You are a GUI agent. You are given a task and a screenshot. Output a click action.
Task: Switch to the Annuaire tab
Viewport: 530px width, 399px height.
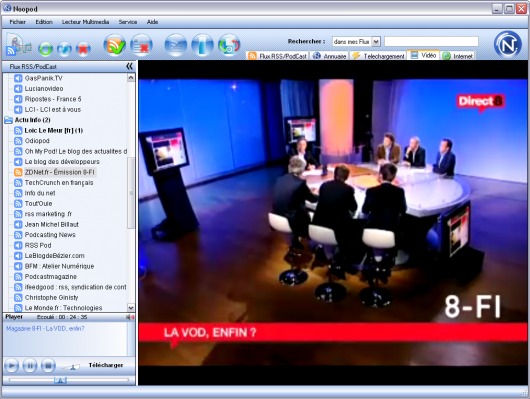pos(330,56)
